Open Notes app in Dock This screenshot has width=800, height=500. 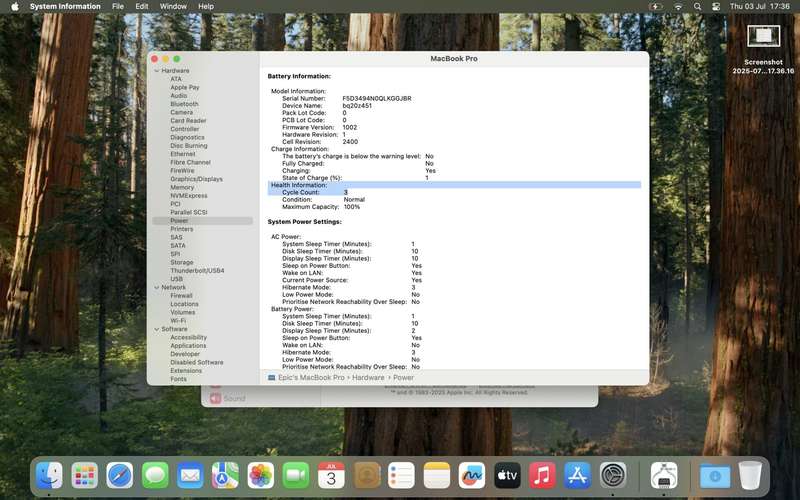click(x=437, y=475)
